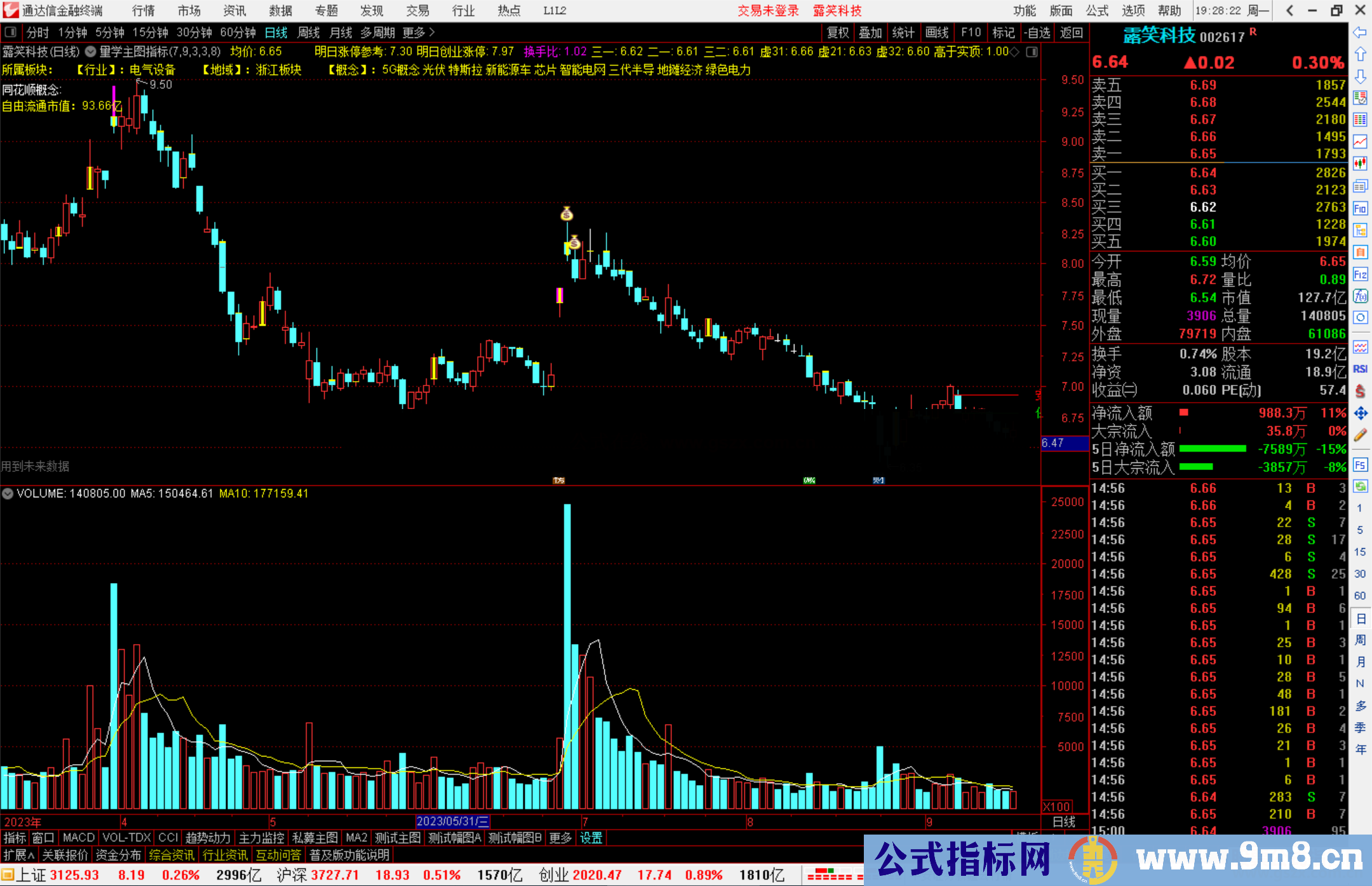The height and width of the screenshot is (886, 1372).
Task: Click the circle icon in right sidebar
Action: tap(1360, 318)
